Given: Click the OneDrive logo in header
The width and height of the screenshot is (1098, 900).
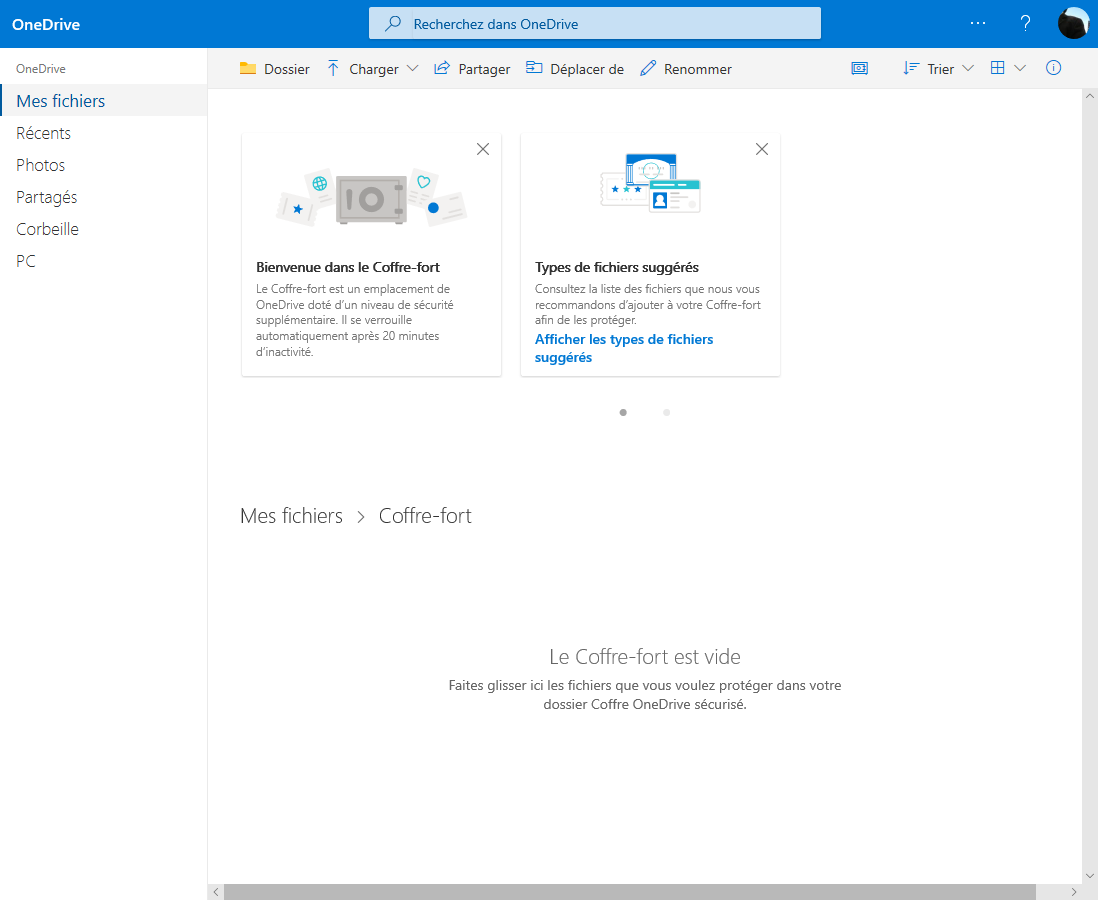Looking at the screenshot, I should click(x=46, y=25).
